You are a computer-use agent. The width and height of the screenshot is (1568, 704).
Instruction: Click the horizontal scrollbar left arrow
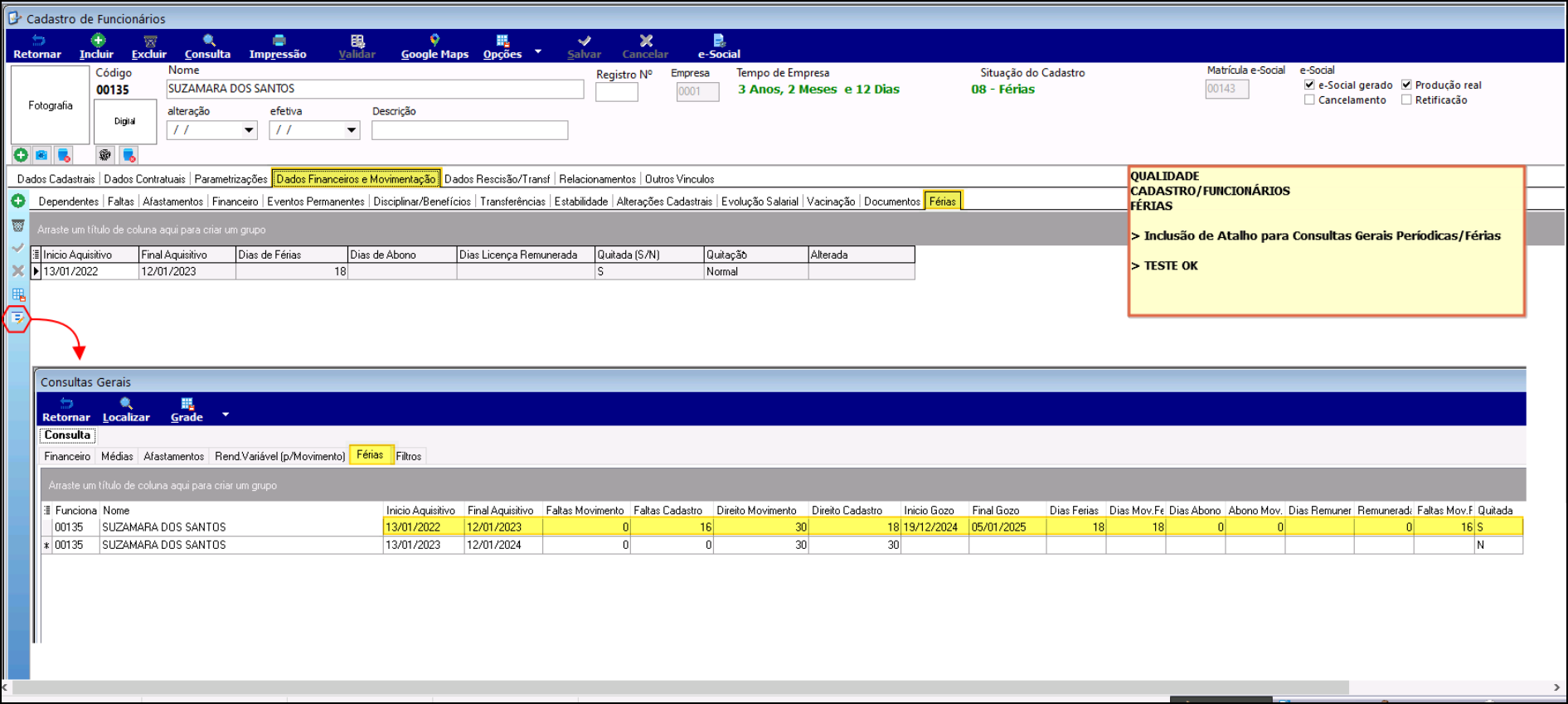point(6,687)
